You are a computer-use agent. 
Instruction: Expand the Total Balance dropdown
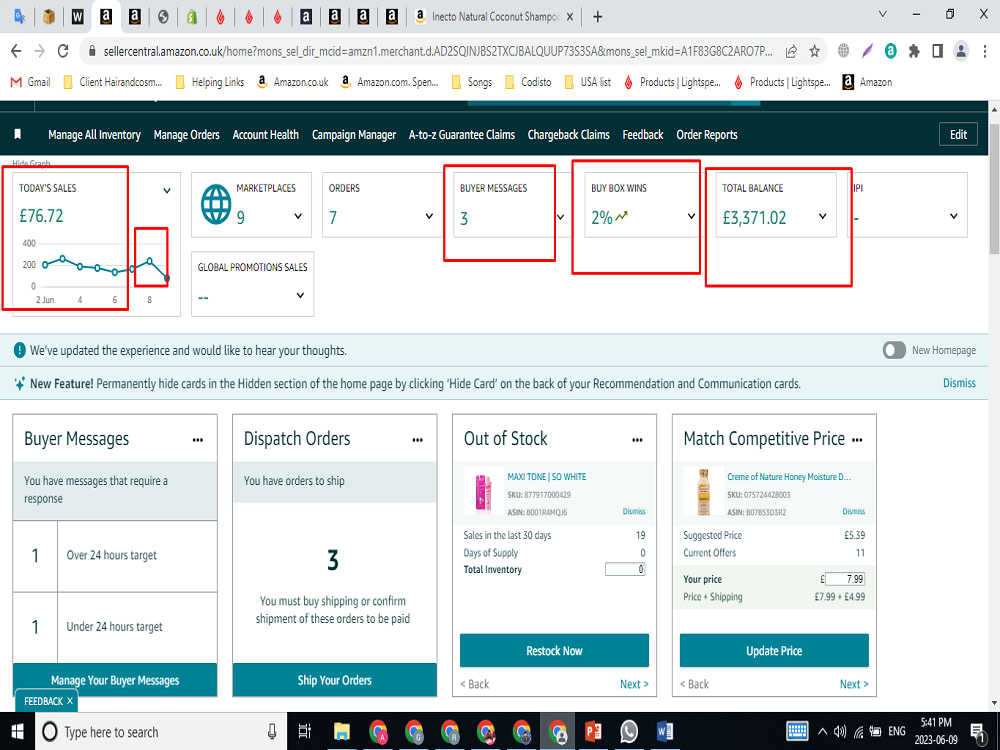click(823, 216)
